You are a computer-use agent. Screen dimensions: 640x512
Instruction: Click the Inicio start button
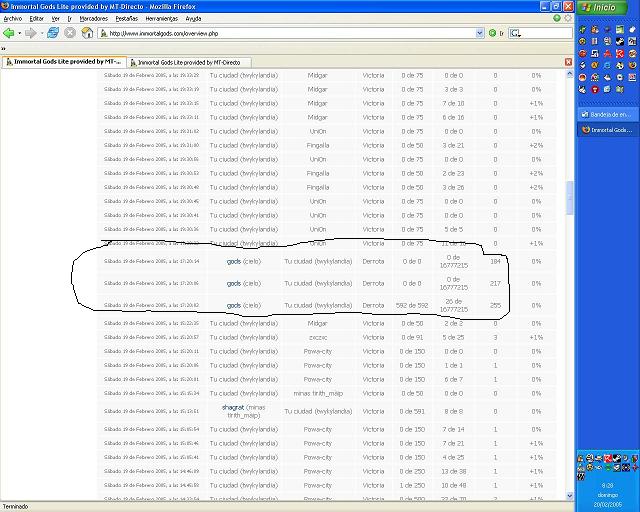coord(604,7)
